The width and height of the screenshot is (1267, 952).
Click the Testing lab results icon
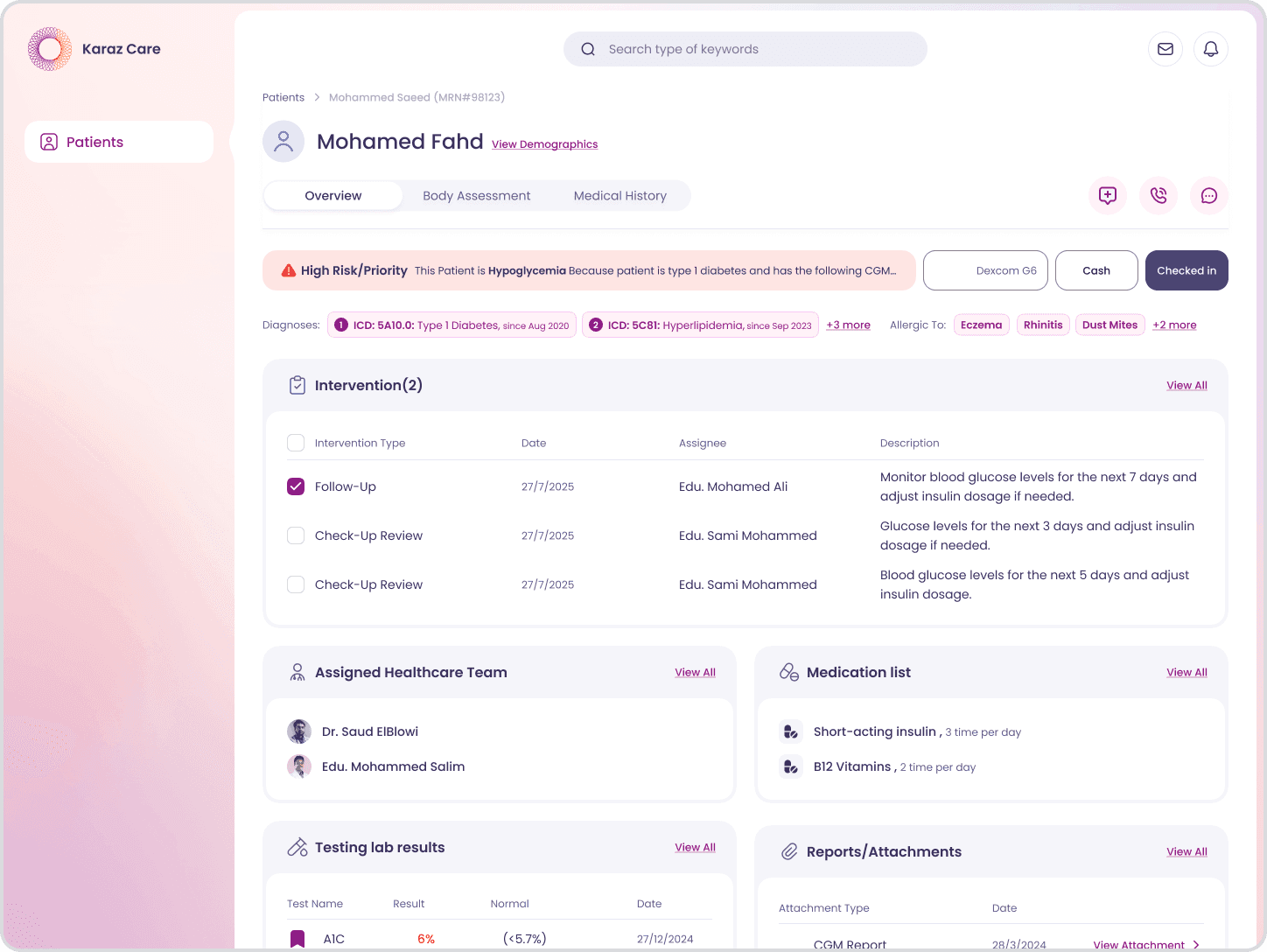tap(297, 847)
